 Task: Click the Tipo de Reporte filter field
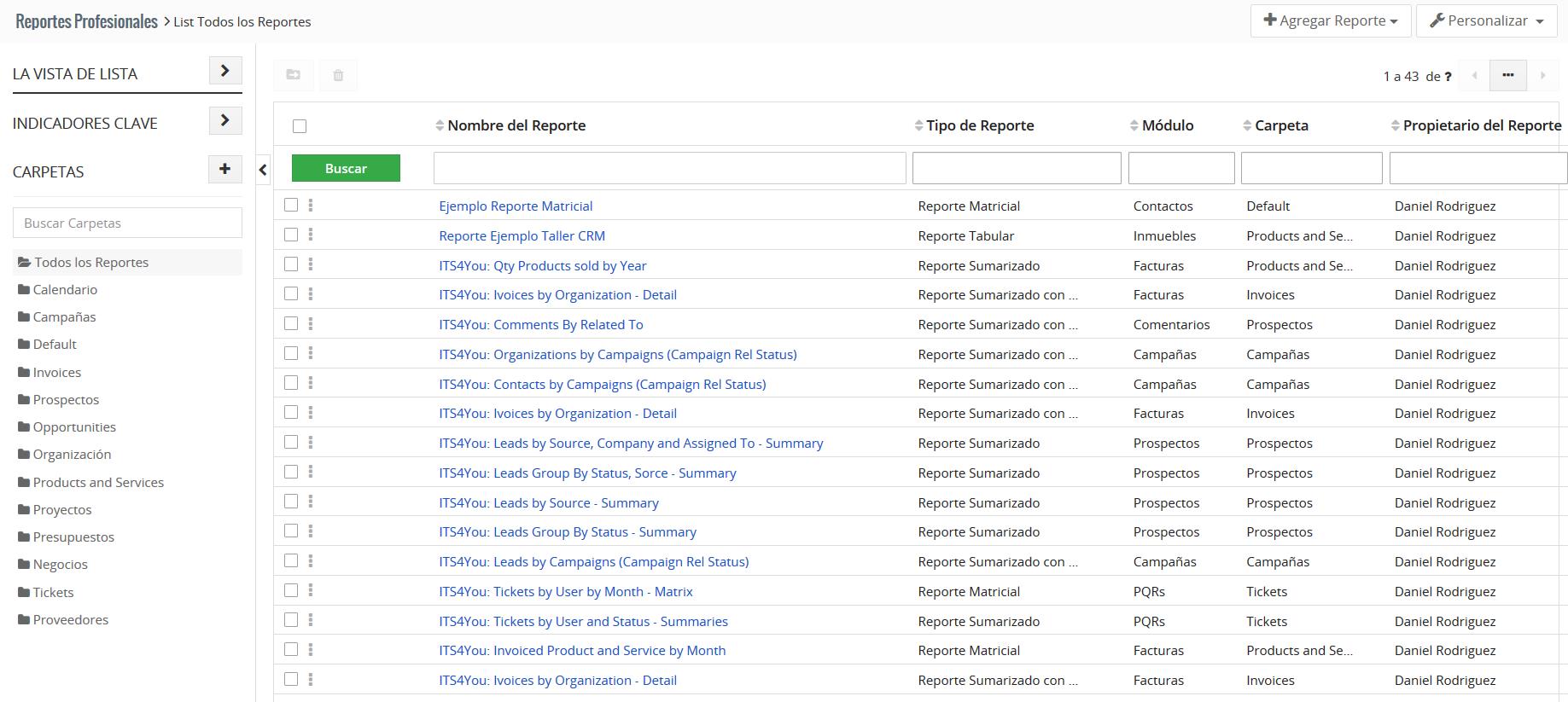(x=1016, y=168)
